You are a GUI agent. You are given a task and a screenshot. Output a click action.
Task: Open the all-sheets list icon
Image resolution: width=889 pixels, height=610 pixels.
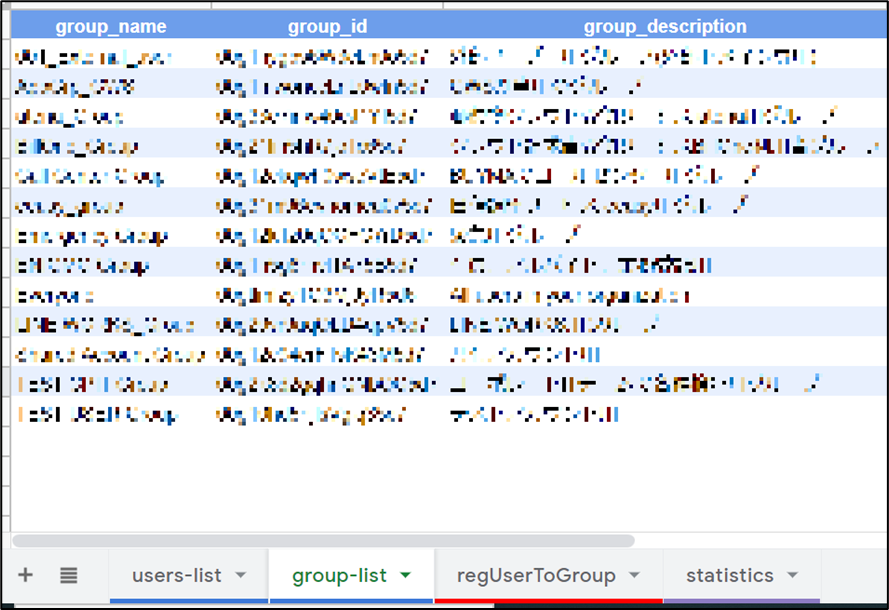66,575
